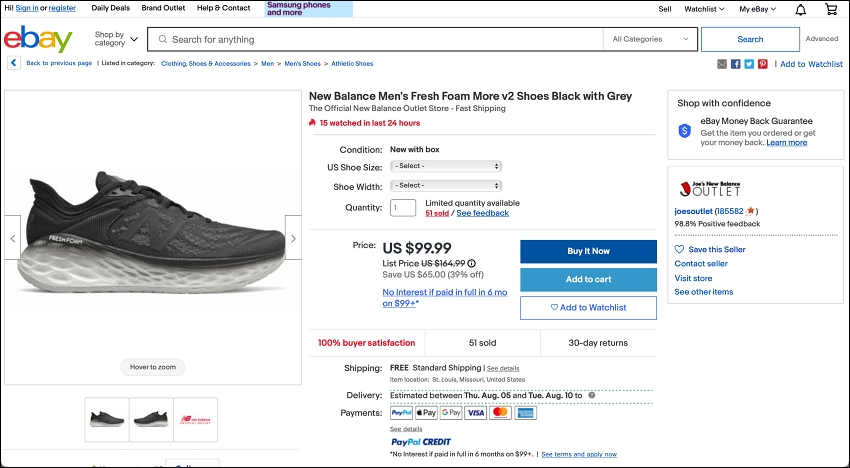This screenshot has height=468, width=850.
Task: Share listing on Facebook icon
Action: click(736, 64)
